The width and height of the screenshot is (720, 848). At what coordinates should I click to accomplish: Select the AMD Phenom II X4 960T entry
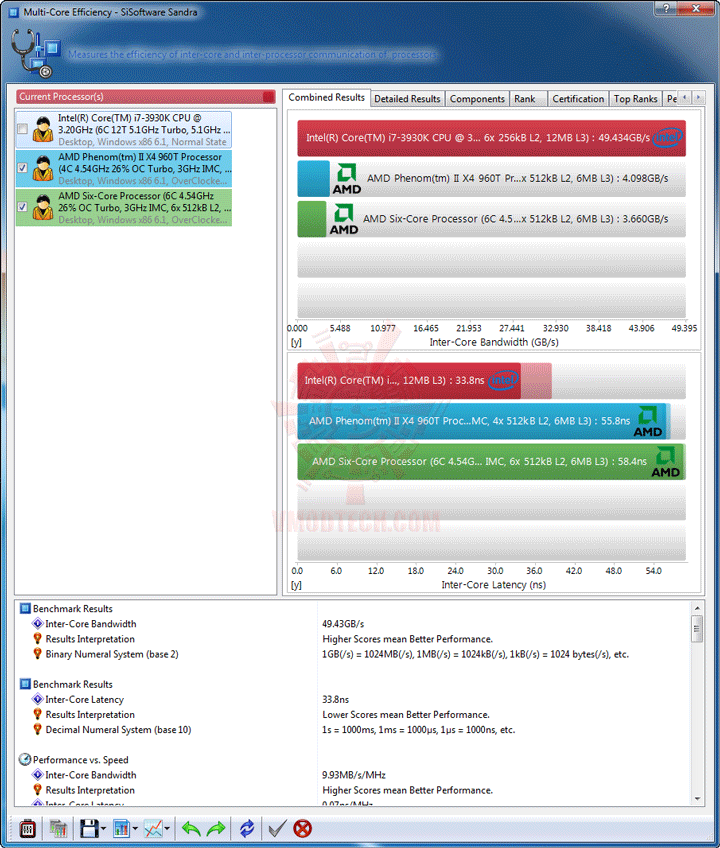(x=124, y=169)
